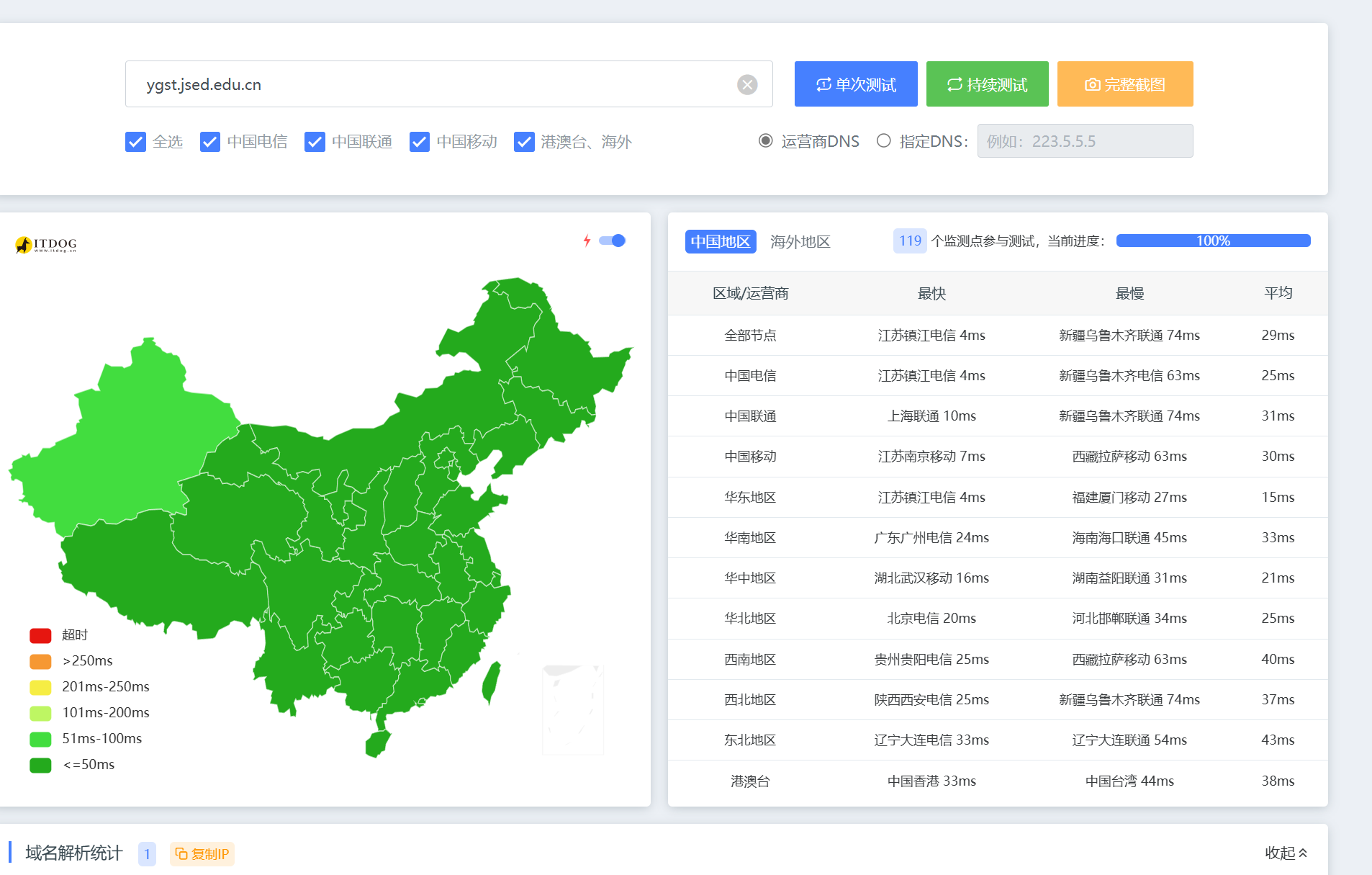Uncheck the 全选 checkbox
Viewport: 1372px width, 875px height.
(x=135, y=142)
